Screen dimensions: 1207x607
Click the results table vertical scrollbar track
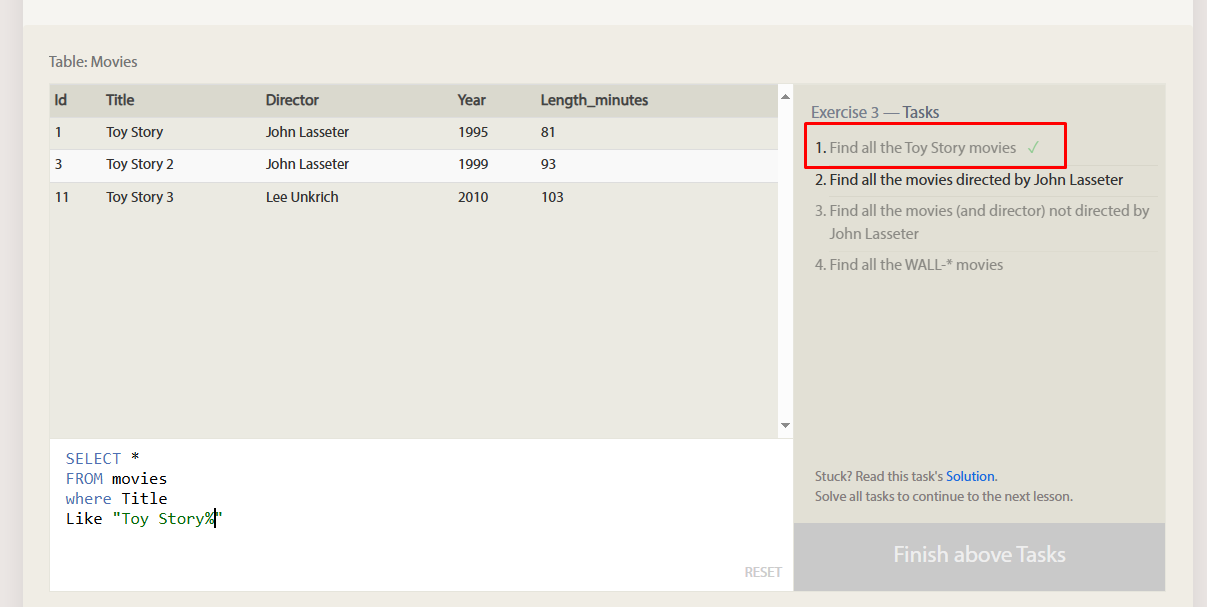(785, 261)
